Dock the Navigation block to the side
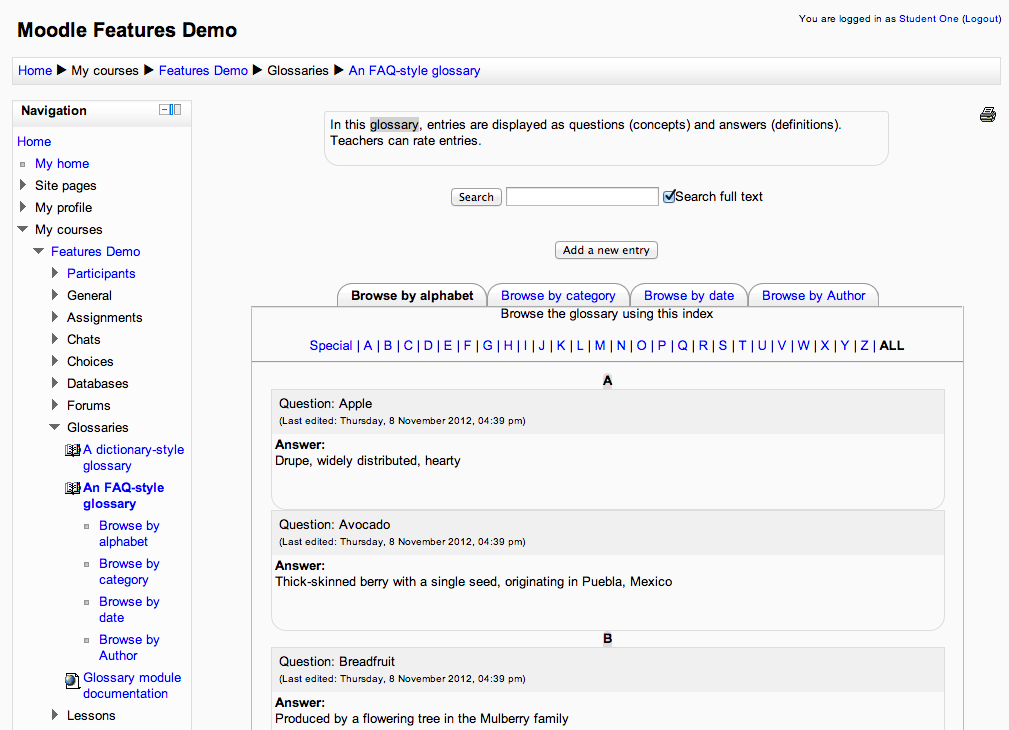The width and height of the screenshot is (1009, 730). click(x=176, y=110)
